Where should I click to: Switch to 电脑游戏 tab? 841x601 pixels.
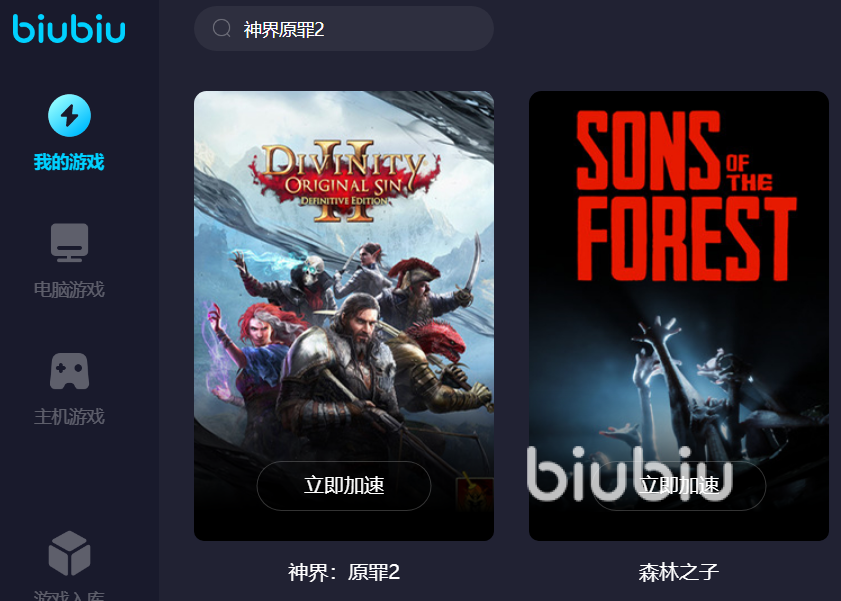click(69, 290)
